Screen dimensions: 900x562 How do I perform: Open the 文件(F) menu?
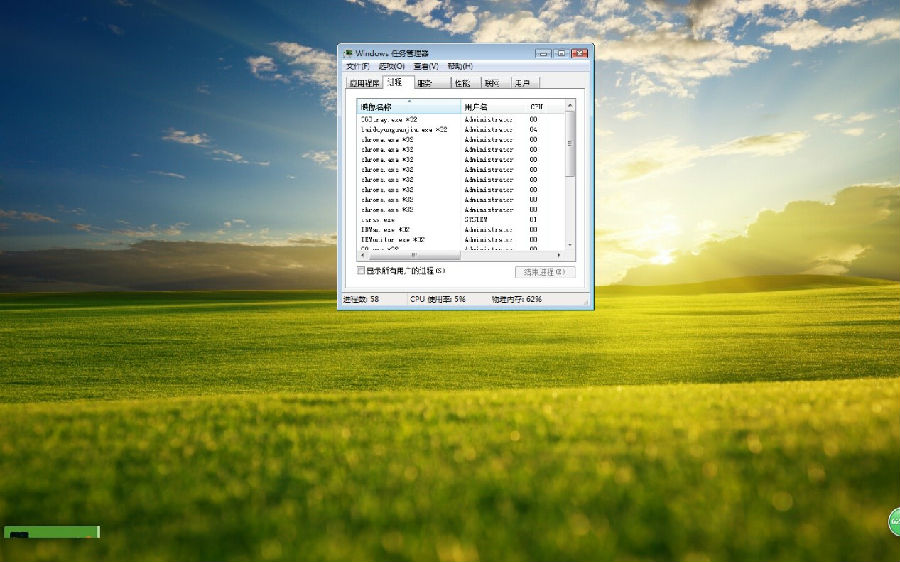coord(357,66)
